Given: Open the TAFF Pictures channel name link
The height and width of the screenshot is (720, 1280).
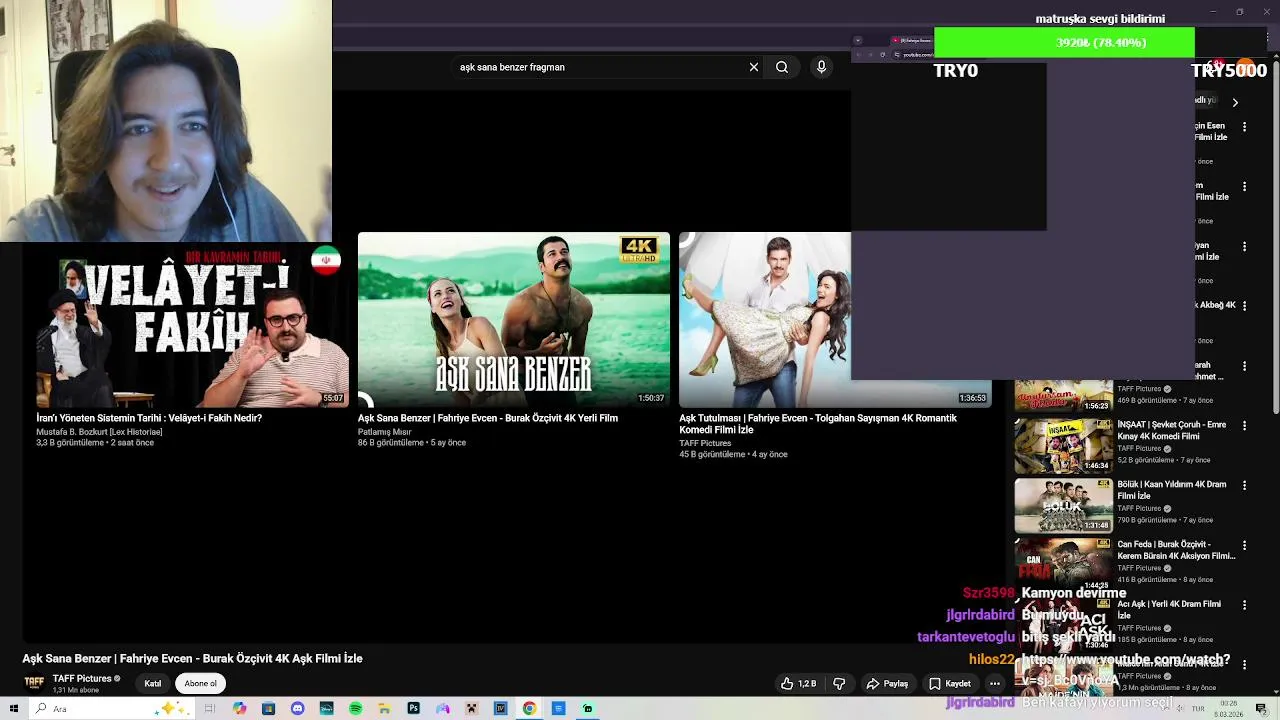Looking at the screenshot, I should point(82,678).
